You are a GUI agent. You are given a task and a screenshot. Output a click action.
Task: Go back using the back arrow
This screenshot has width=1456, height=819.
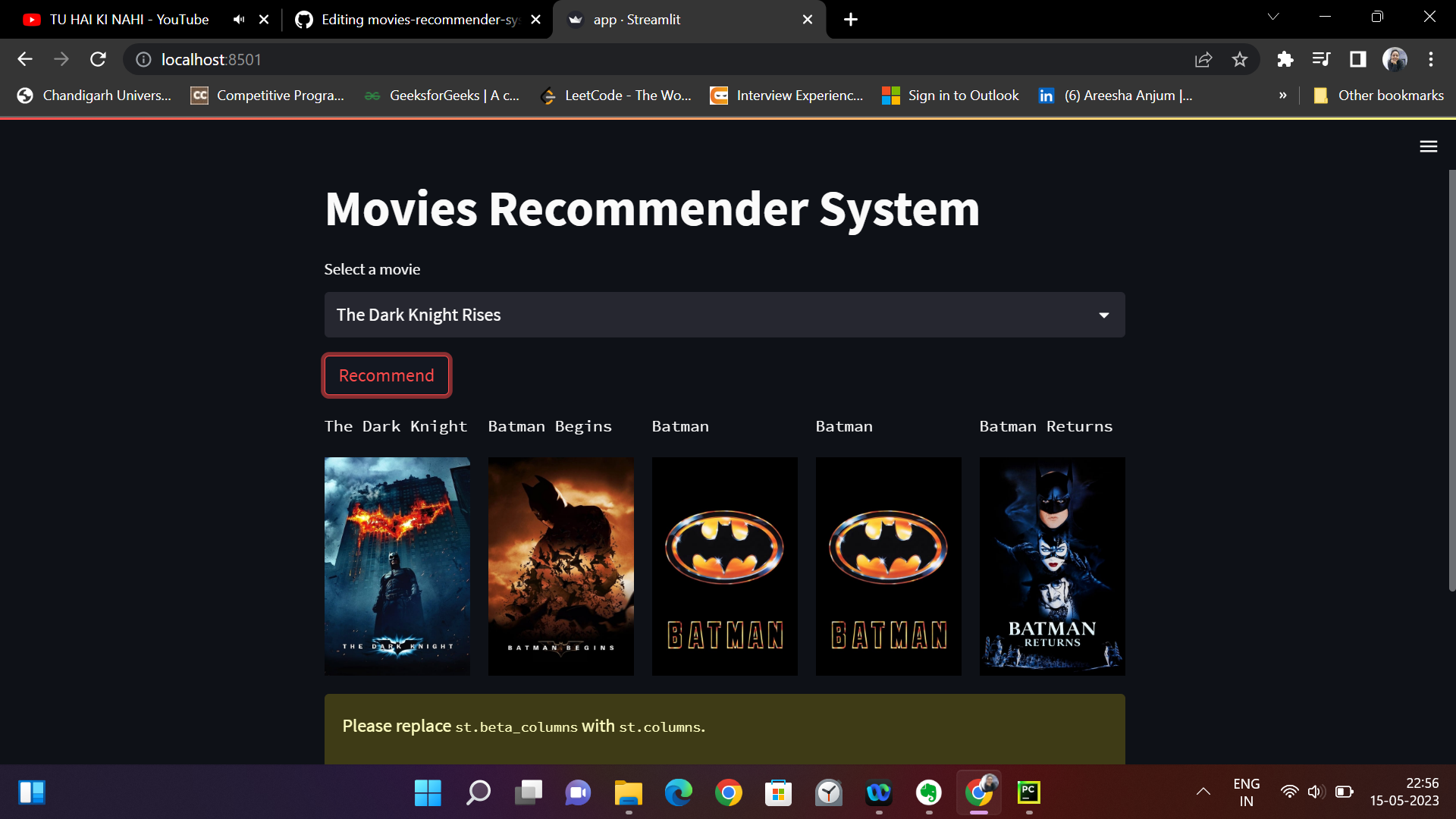[x=25, y=59]
